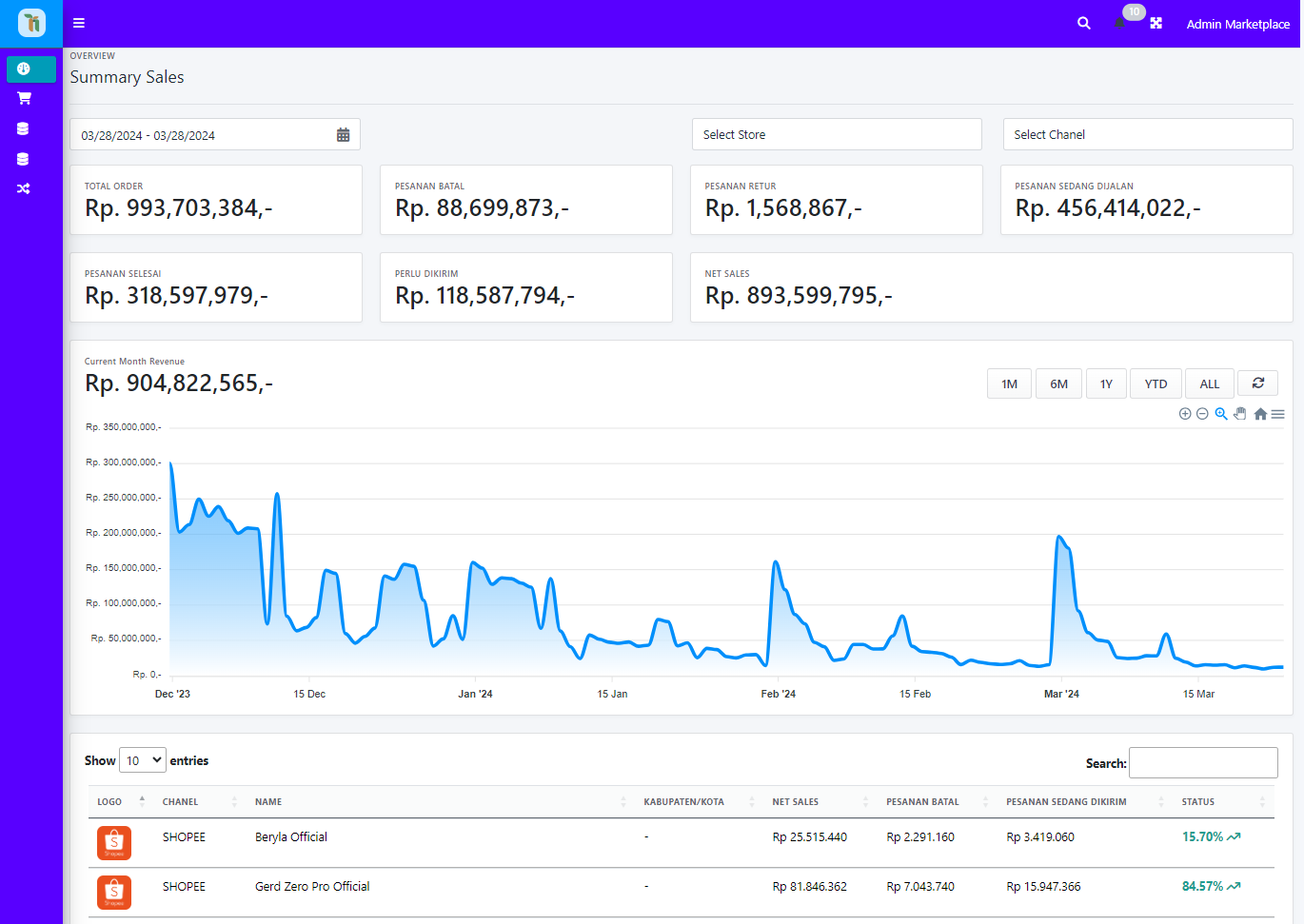Refresh the revenue chart
Viewport: 1304px width, 924px height.
coord(1257,383)
